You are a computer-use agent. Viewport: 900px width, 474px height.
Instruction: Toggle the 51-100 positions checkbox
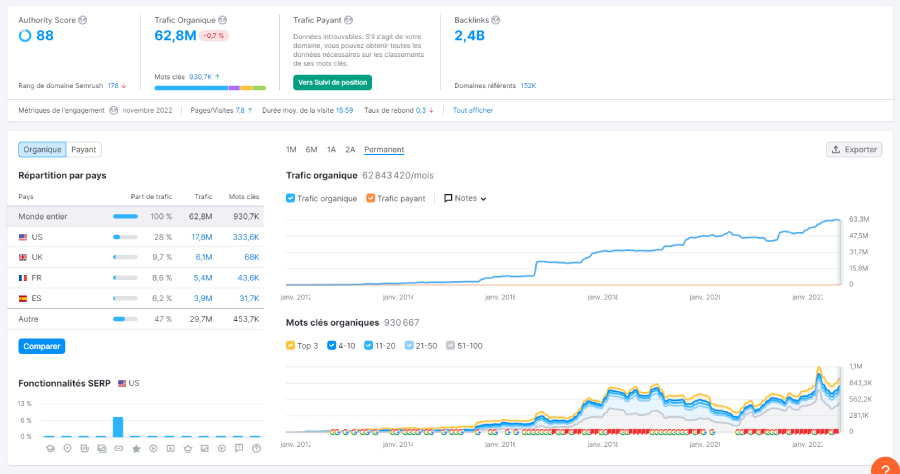(451, 345)
